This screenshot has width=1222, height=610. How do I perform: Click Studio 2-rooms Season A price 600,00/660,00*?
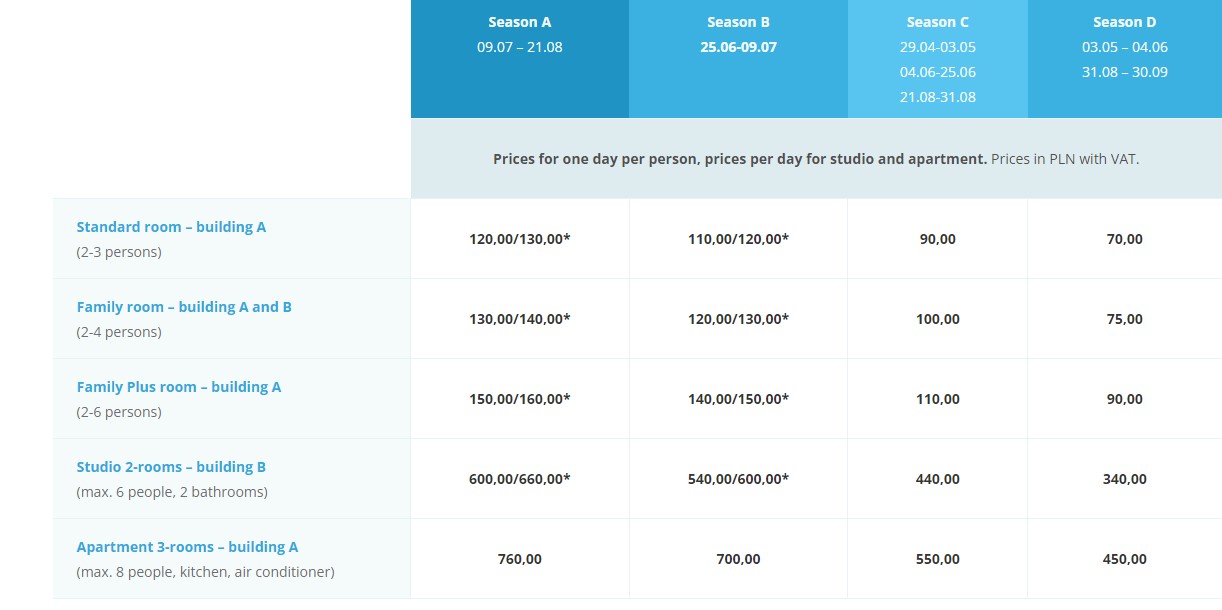519,479
